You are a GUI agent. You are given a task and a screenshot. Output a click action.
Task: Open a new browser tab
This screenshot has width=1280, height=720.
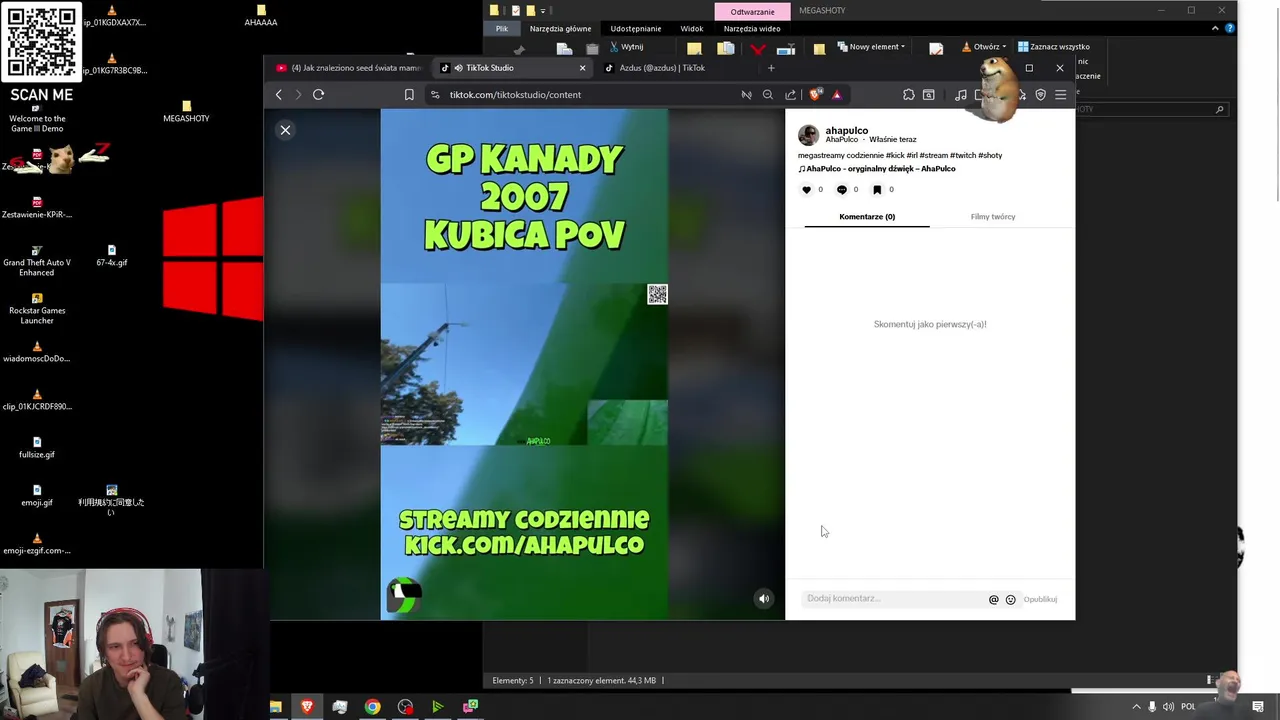point(771,68)
